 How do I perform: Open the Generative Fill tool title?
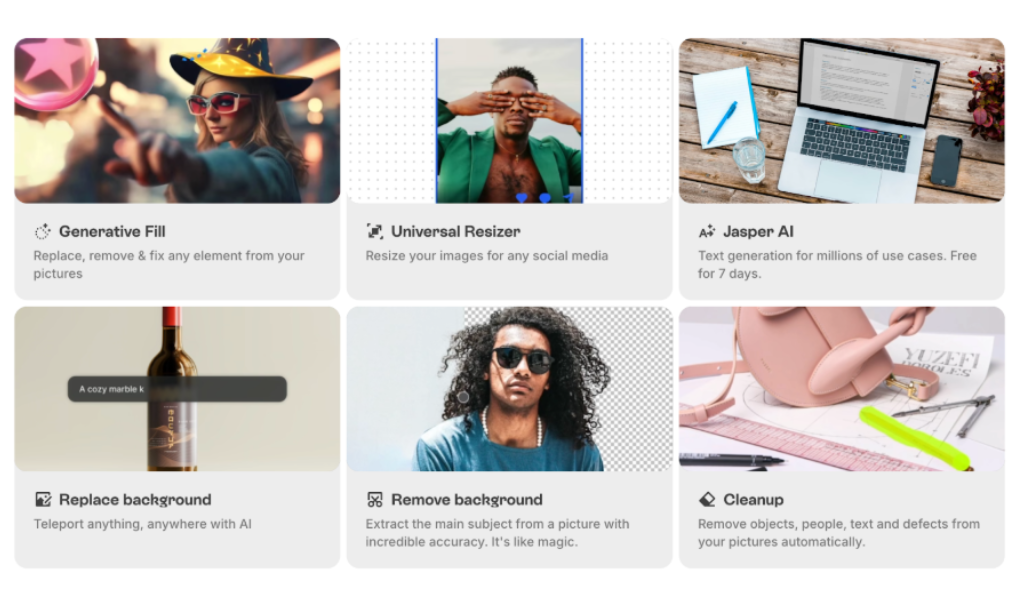tap(112, 232)
